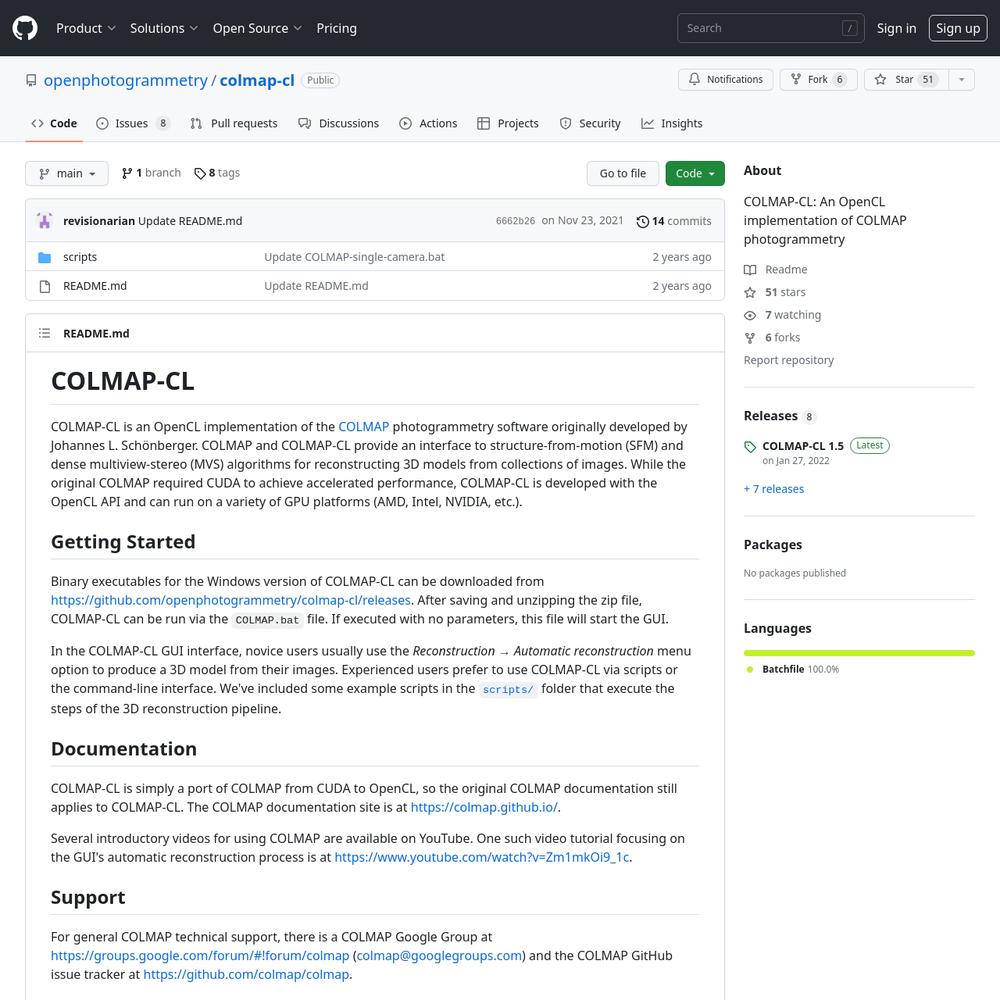Open the YouTube tutorial link
This screenshot has width=1000, height=1000.
click(x=482, y=857)
